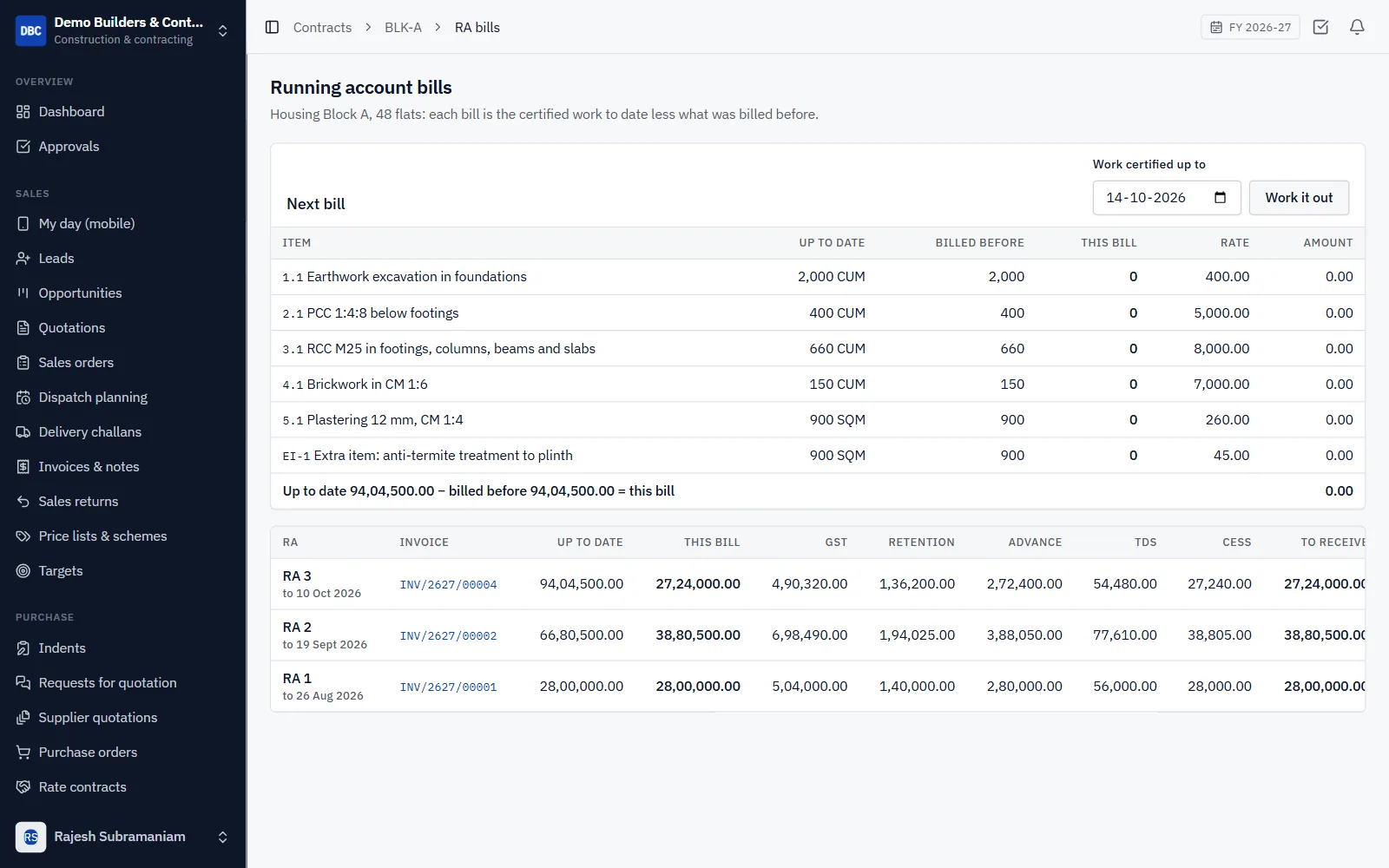The height and width of the screenshot is (868, 1389).
Task: Go to Contracts breadcrumb
Action: [322, 28]
